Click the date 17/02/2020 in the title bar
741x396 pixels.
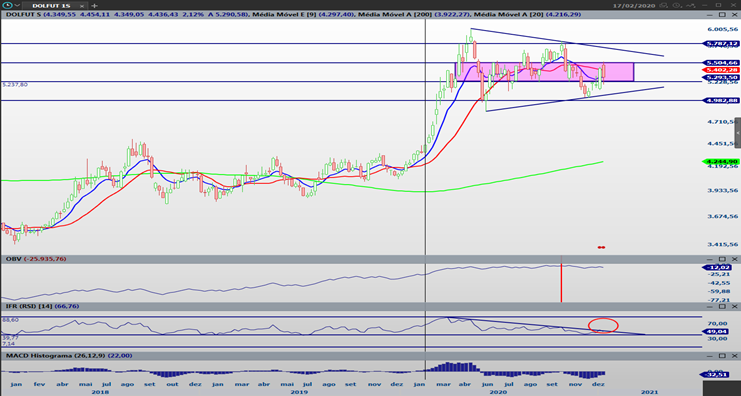click(634, 5)
